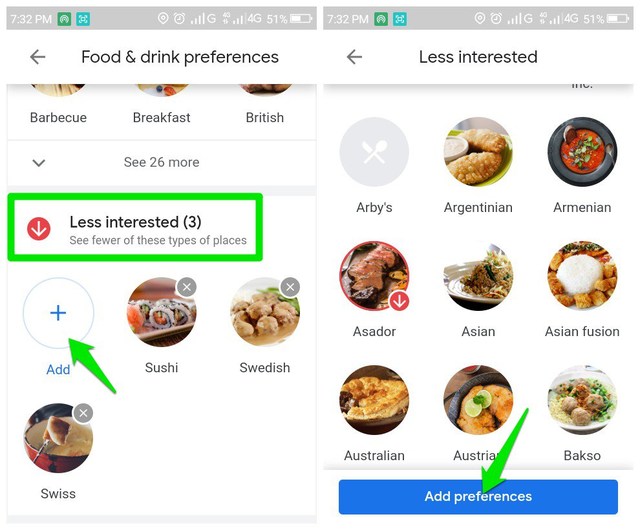Tap the Add preferences button
The image size is (640, 530).
[x=478, y=497]
